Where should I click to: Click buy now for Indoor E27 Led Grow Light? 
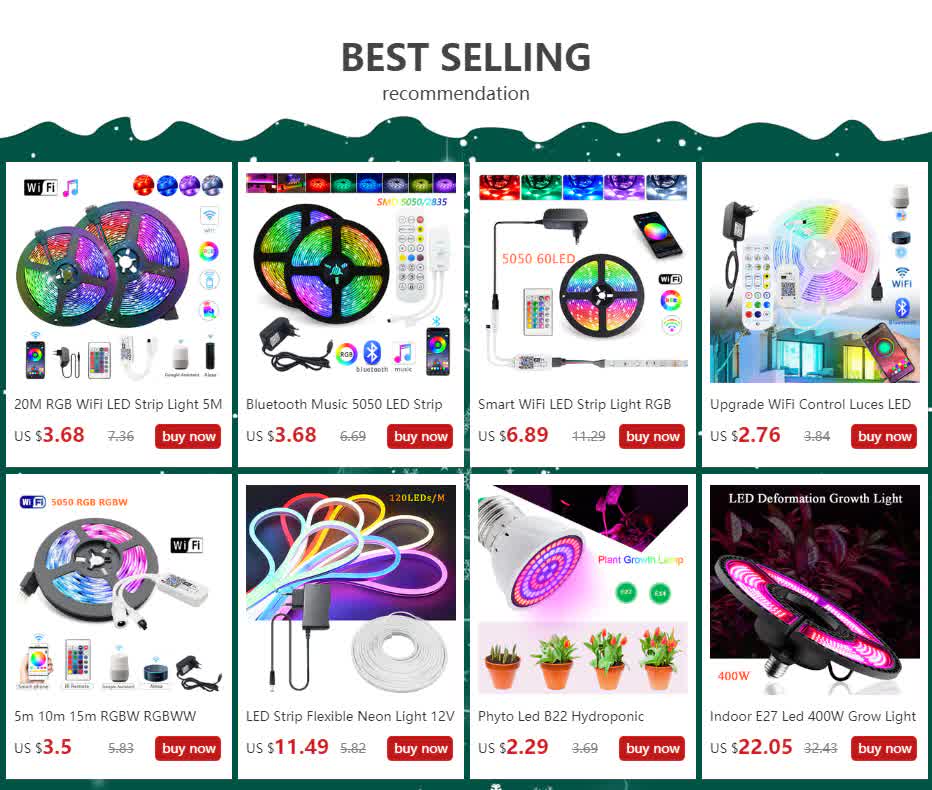point(884,748)
